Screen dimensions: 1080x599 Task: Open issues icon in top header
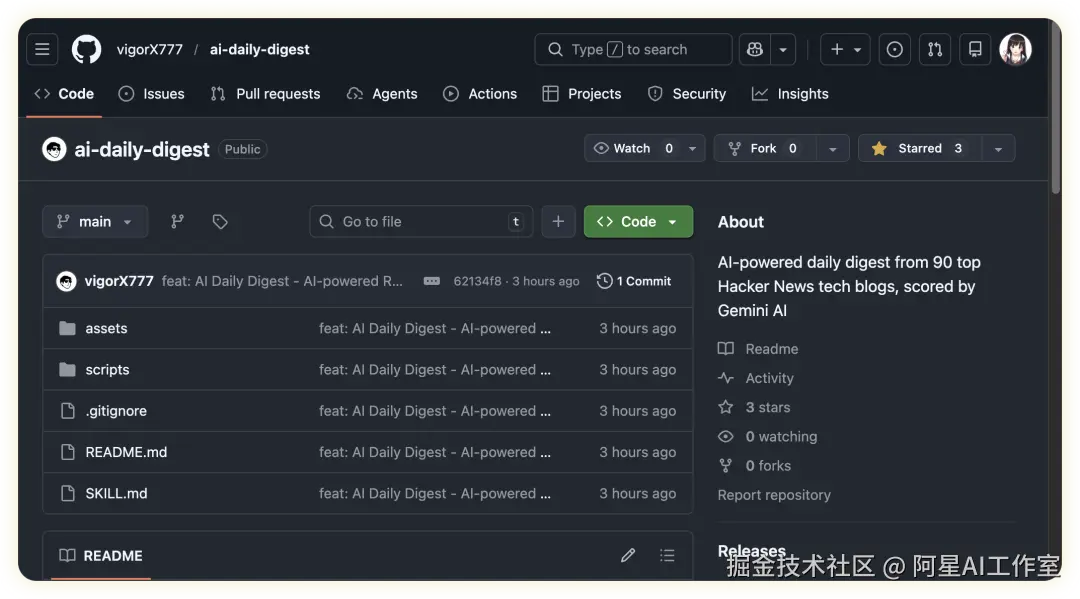coord(895,50)
